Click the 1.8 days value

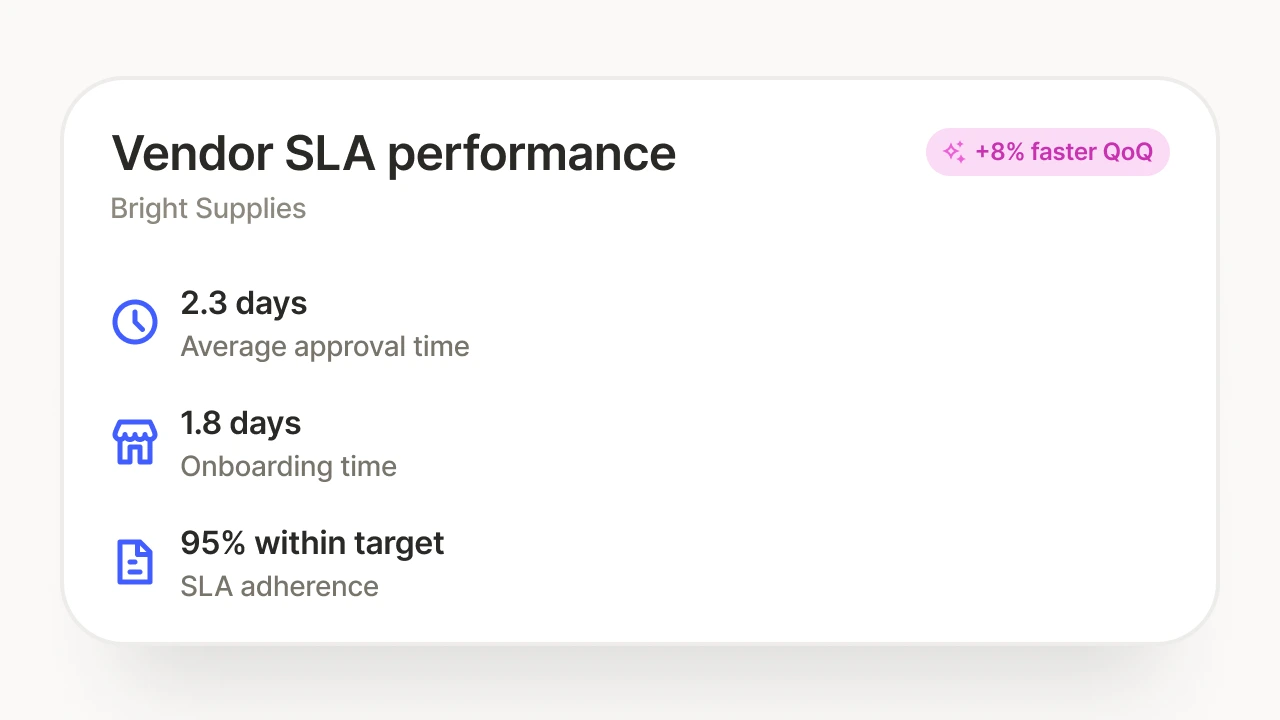coord(241,423)
